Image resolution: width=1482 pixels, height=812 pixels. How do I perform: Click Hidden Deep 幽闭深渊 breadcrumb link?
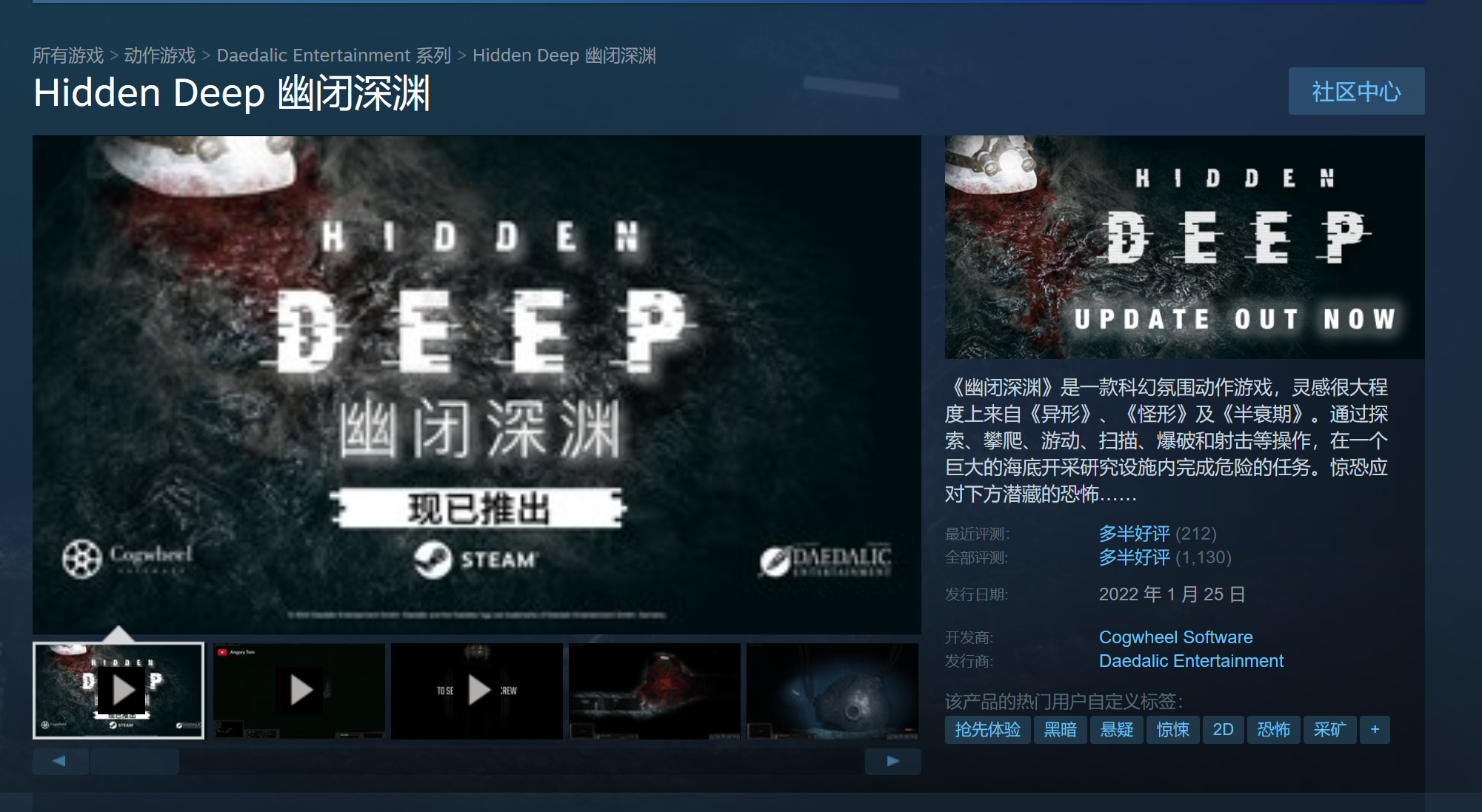pyautogui.click(x=564, y=56)
